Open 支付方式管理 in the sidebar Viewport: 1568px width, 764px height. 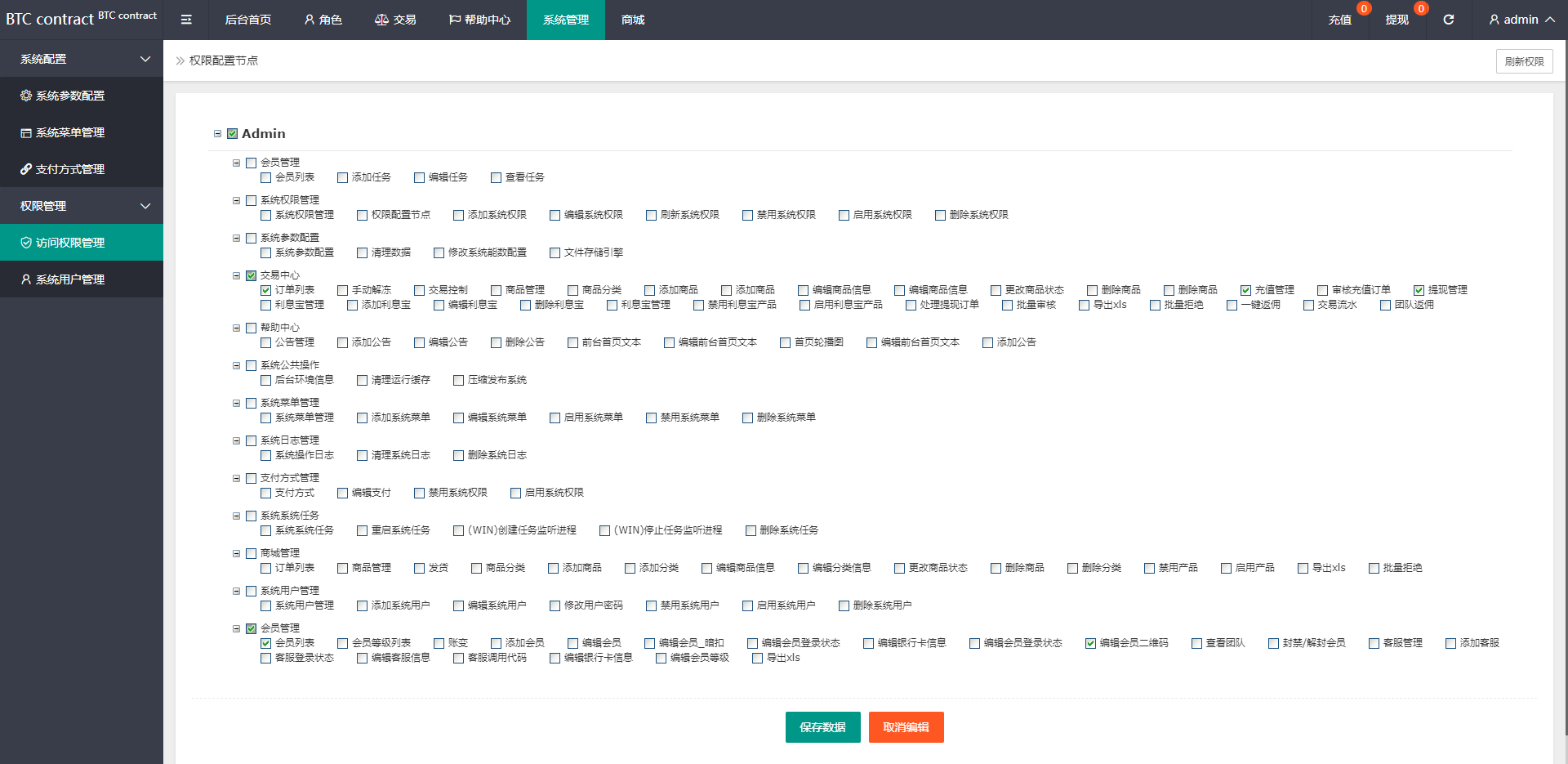(82, 169)
